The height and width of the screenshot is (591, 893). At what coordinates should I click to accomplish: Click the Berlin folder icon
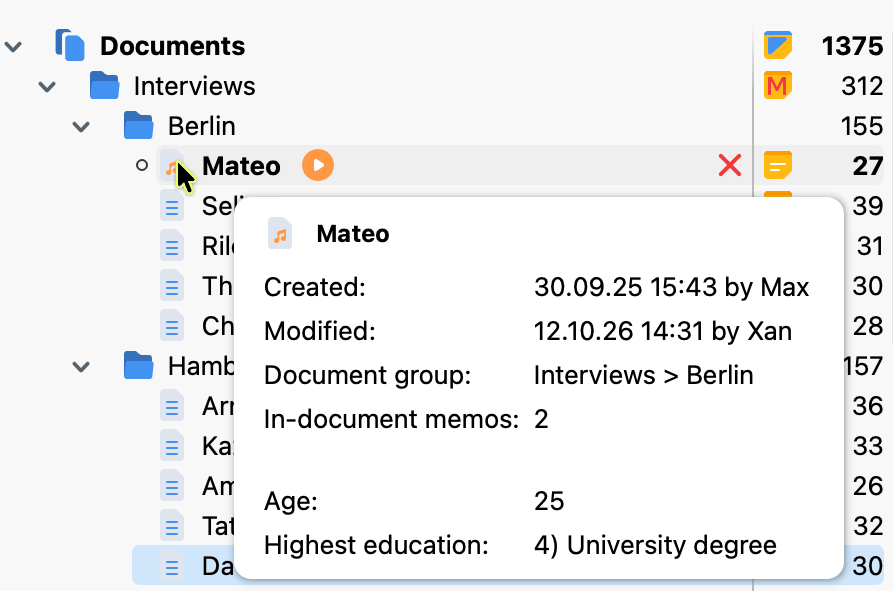[138, 125]
